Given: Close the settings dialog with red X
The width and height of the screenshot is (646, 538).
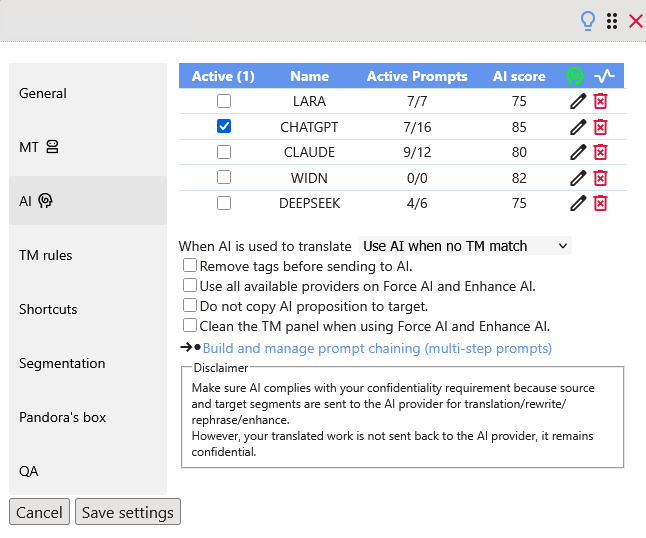Looking at the screenshot, I should (x=636, y=21).
